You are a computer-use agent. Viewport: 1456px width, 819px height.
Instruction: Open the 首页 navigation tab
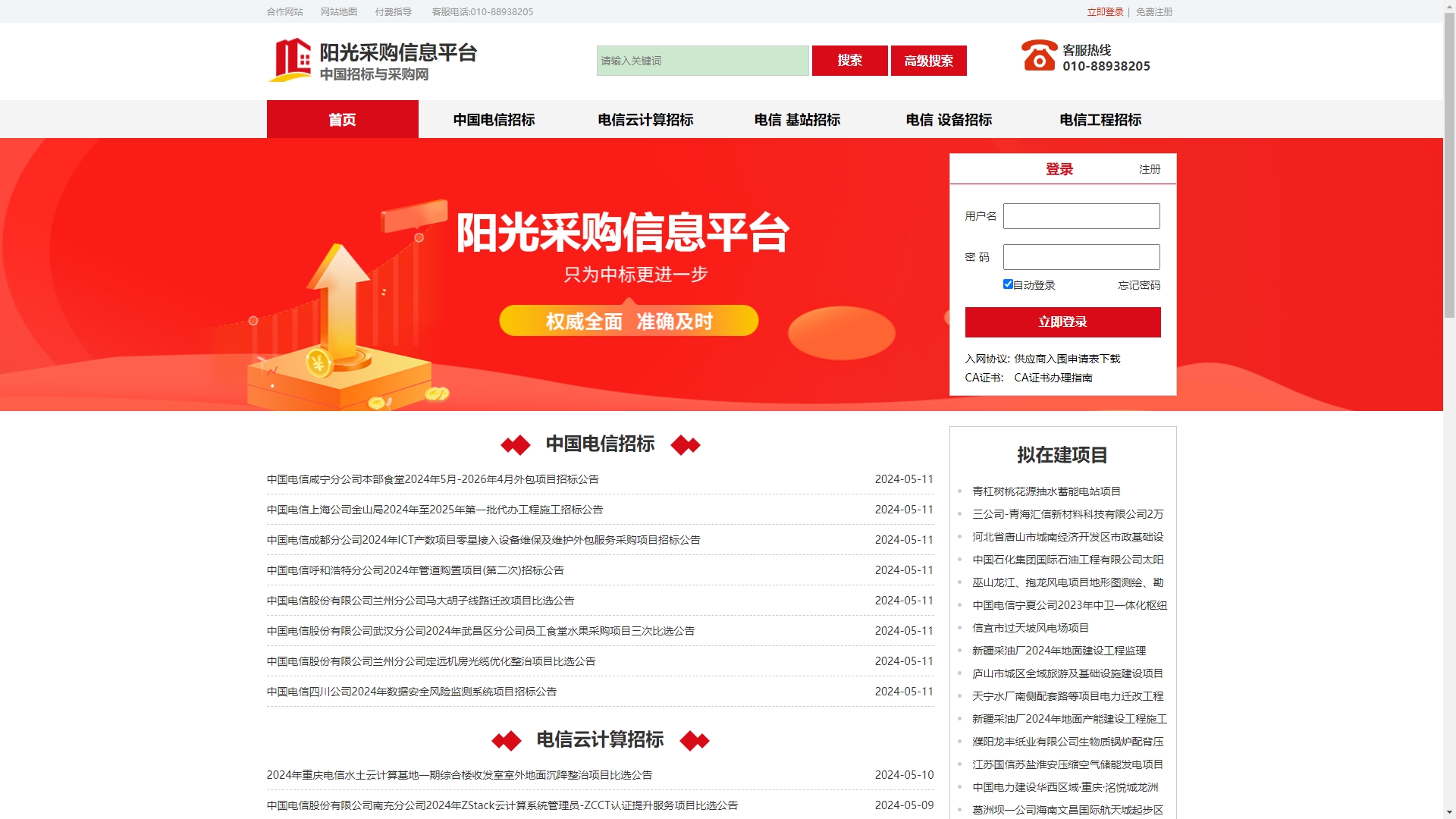click(x=342, y=119)
